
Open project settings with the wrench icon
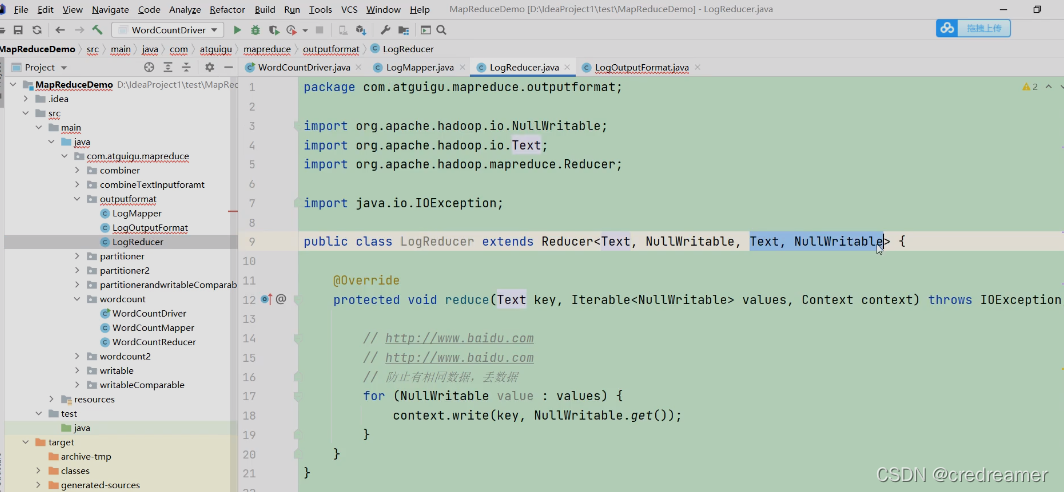pos(385,30)
